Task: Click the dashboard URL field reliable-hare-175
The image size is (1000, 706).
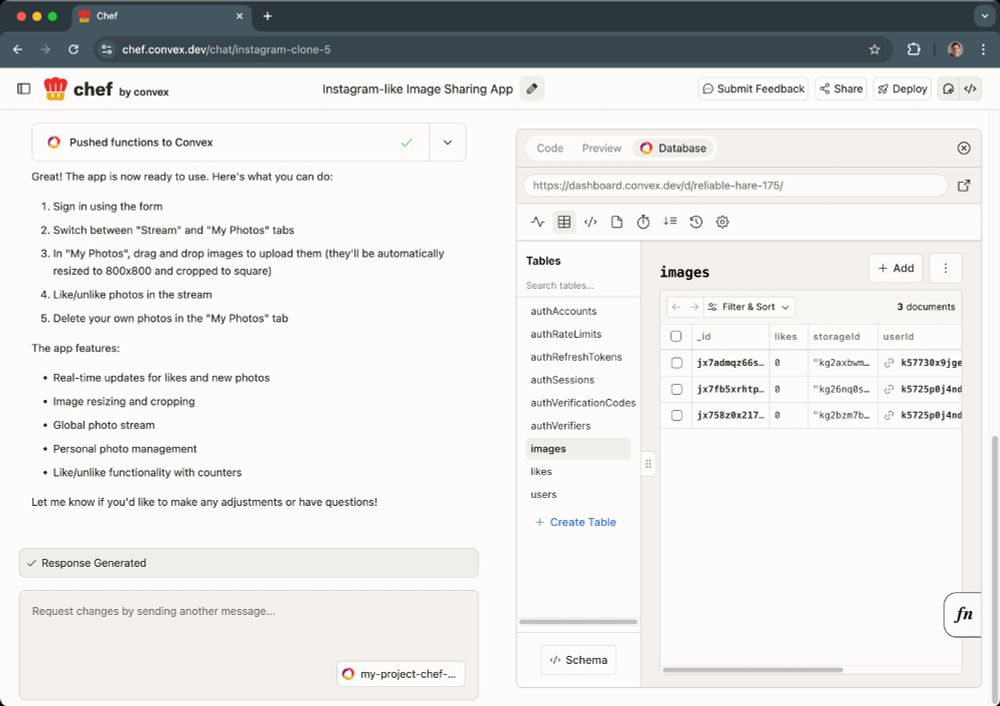Action: [735, 186]
